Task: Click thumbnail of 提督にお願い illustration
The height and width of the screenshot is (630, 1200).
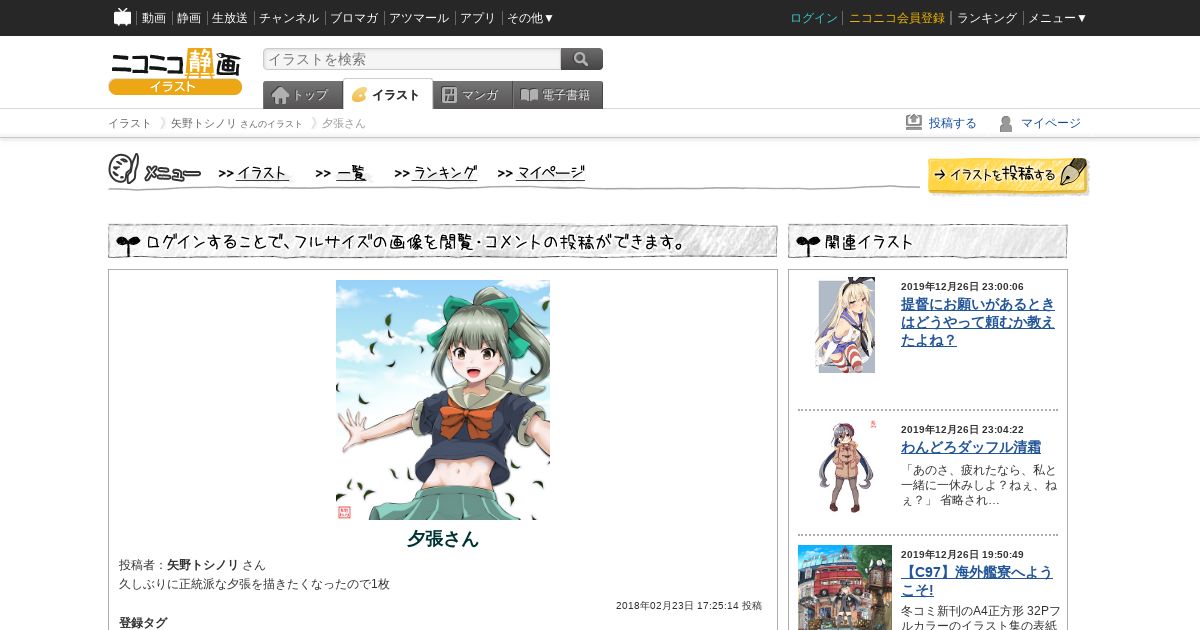Action: click(846, 326)
